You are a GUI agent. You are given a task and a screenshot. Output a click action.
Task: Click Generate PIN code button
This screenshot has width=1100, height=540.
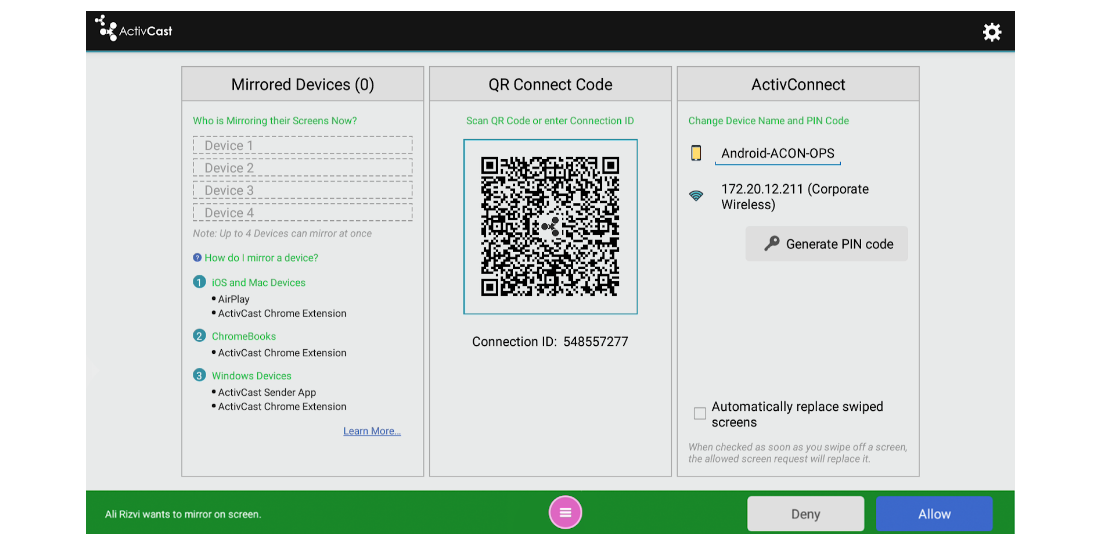pyautogui.click(x=826, y=243)
